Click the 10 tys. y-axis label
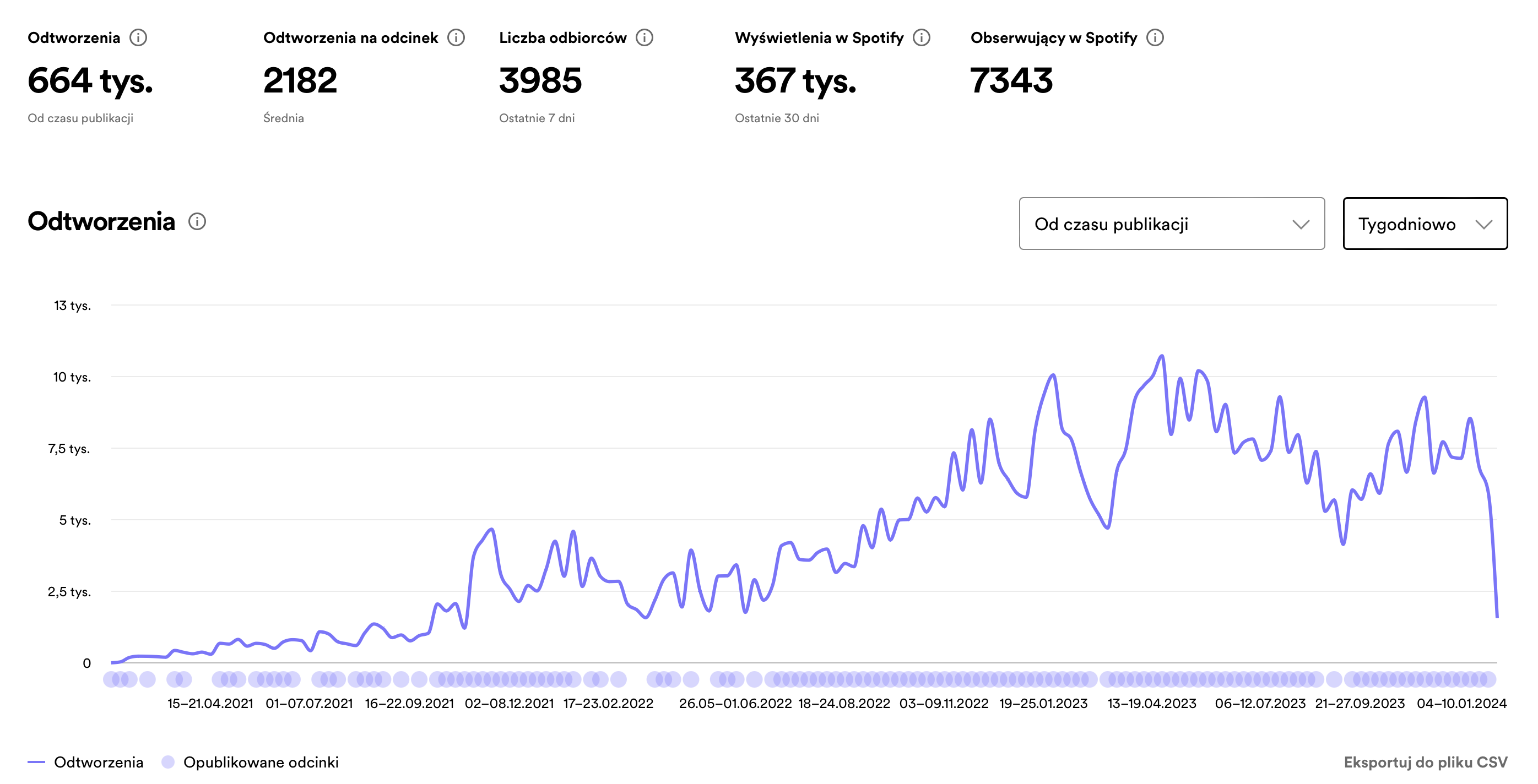 [x=72, y=377]
